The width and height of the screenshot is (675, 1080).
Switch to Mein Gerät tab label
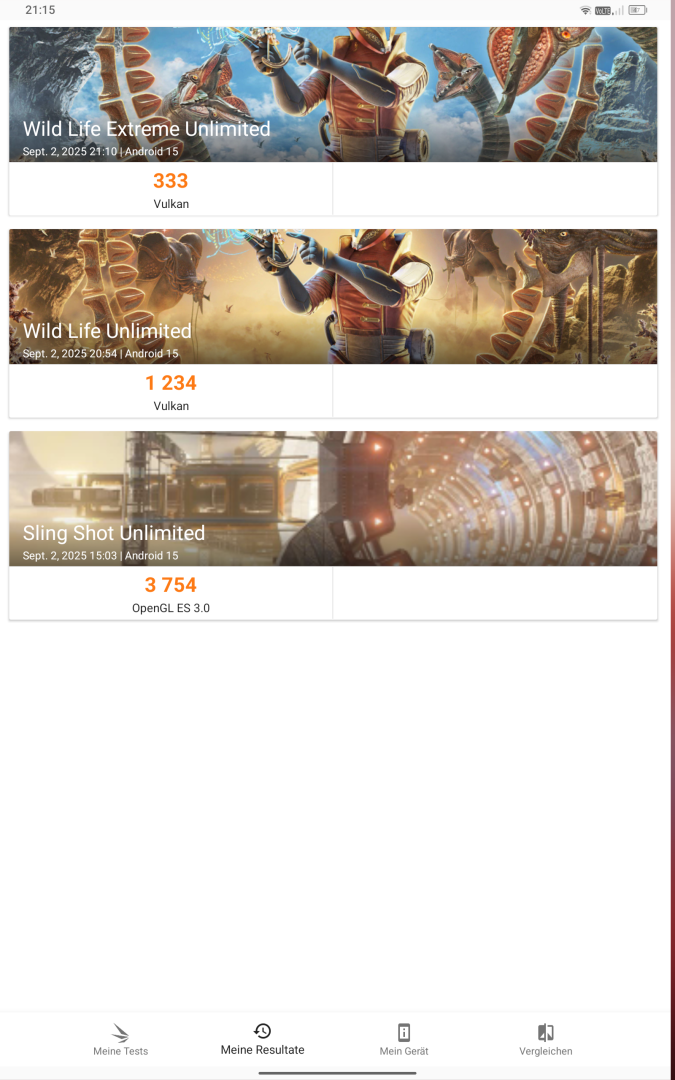(404, 1051)
